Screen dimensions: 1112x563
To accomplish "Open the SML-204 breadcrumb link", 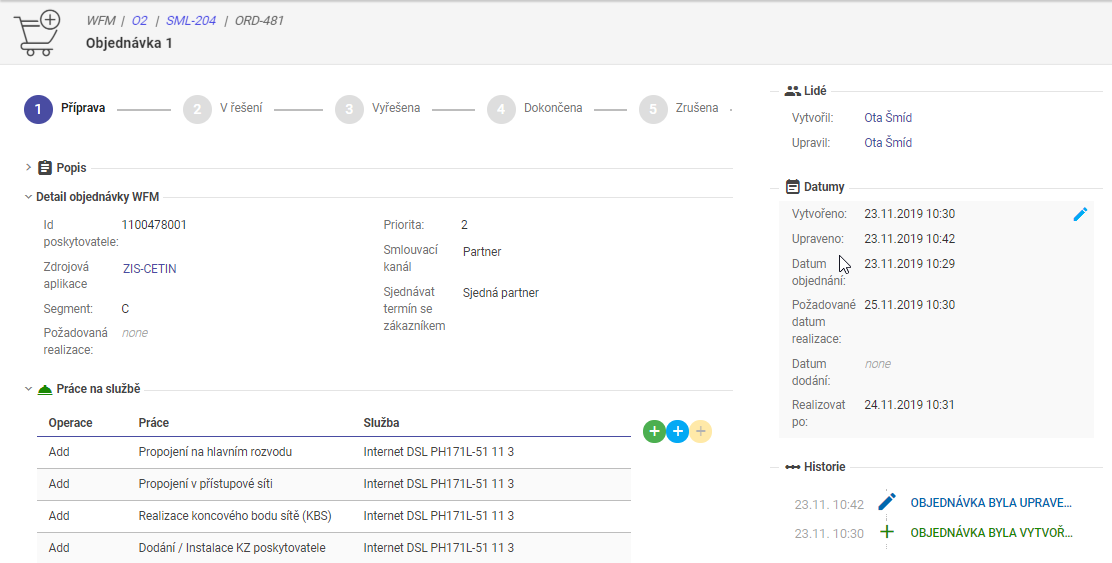I will pyautogui.click(x=190, y=20).
